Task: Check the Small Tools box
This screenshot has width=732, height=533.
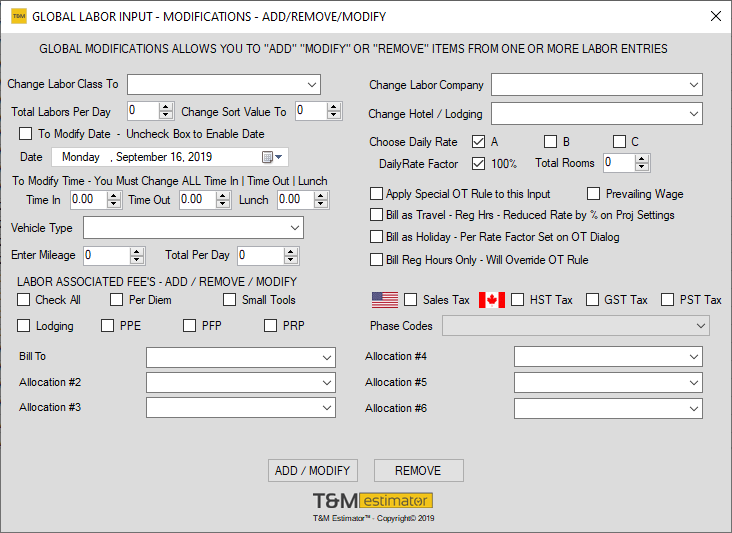Action: 230,300
